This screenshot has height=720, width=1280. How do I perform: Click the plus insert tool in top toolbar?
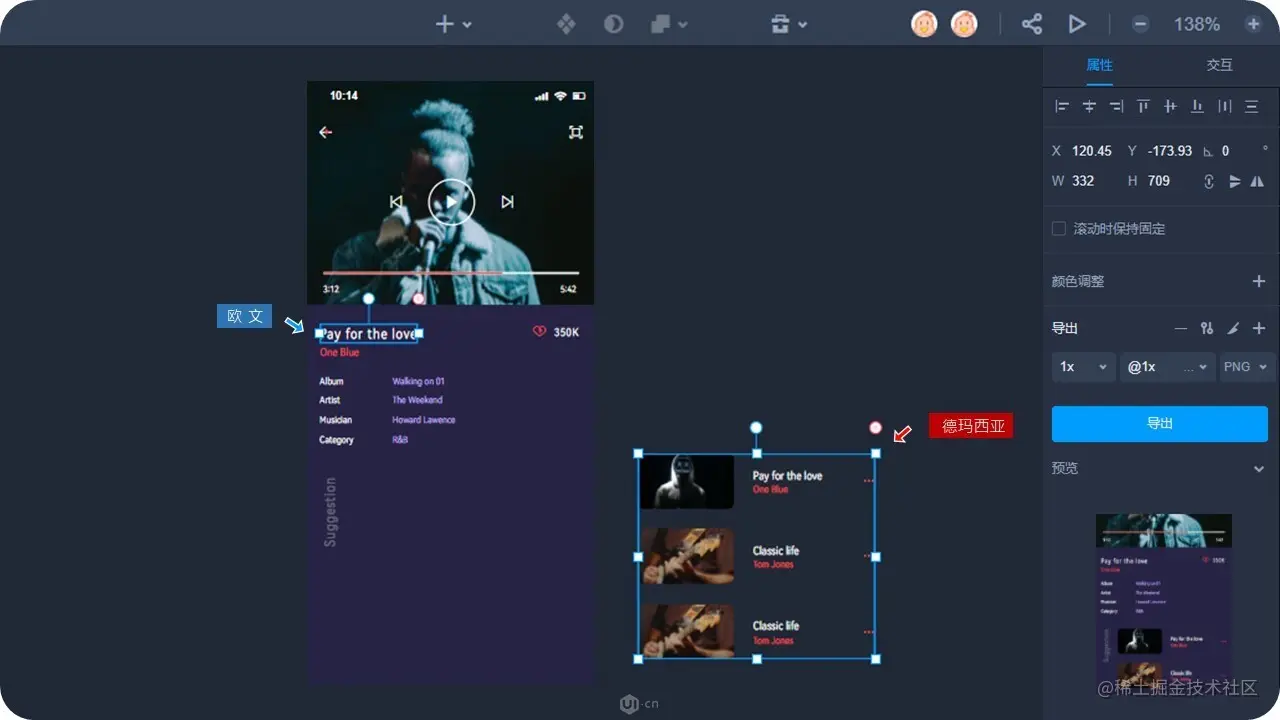point(445,24)
